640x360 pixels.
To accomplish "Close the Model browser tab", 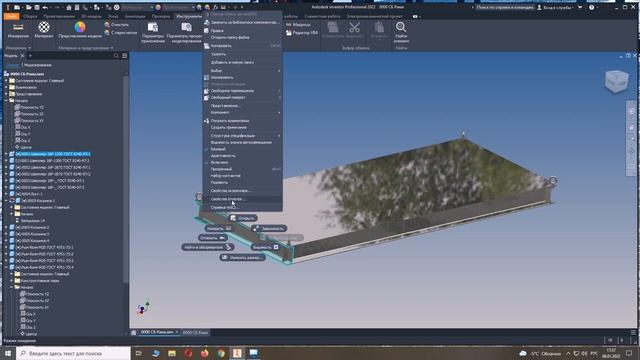I will click(22, 56).
